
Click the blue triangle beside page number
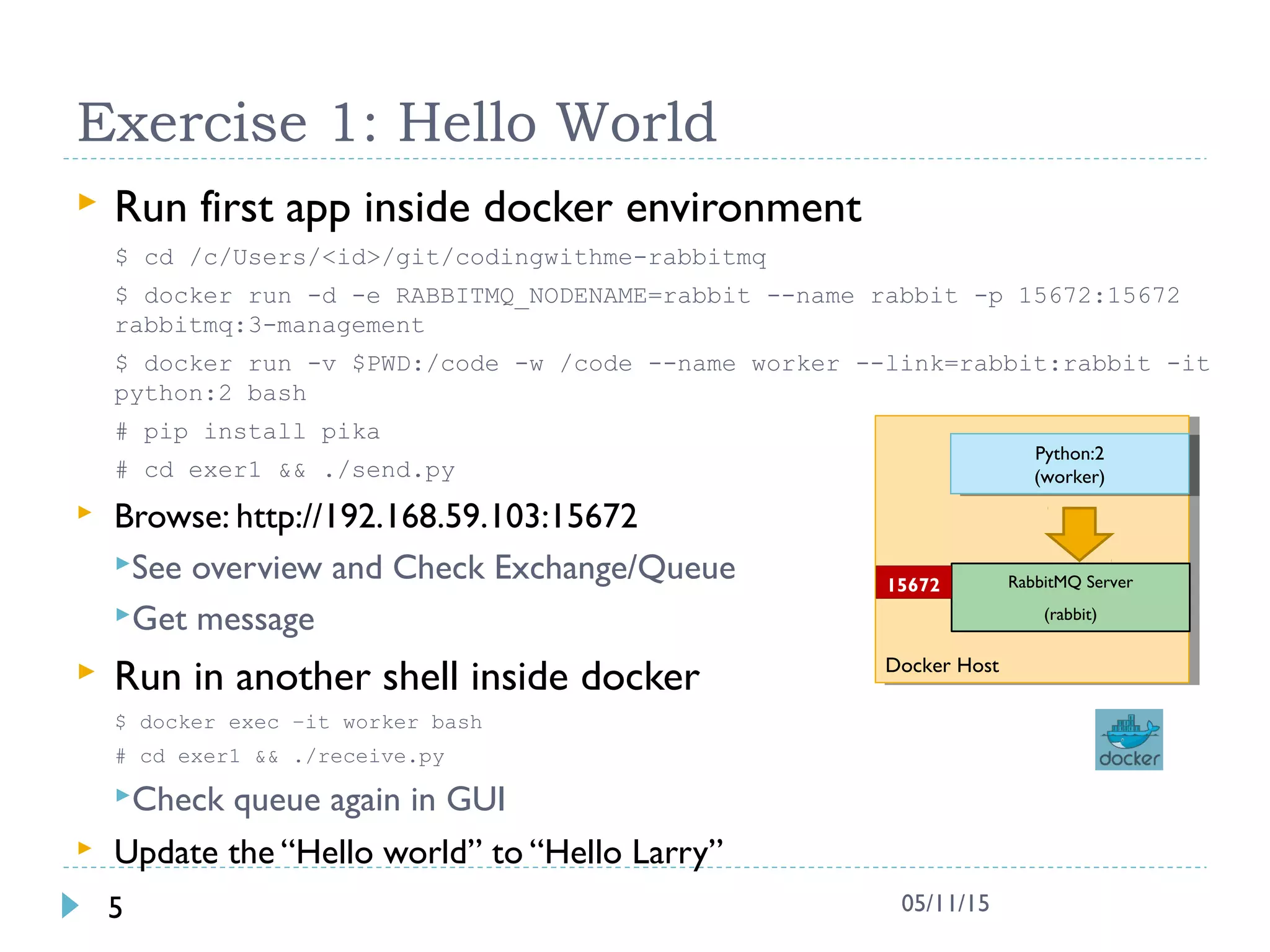coord(70,906)
